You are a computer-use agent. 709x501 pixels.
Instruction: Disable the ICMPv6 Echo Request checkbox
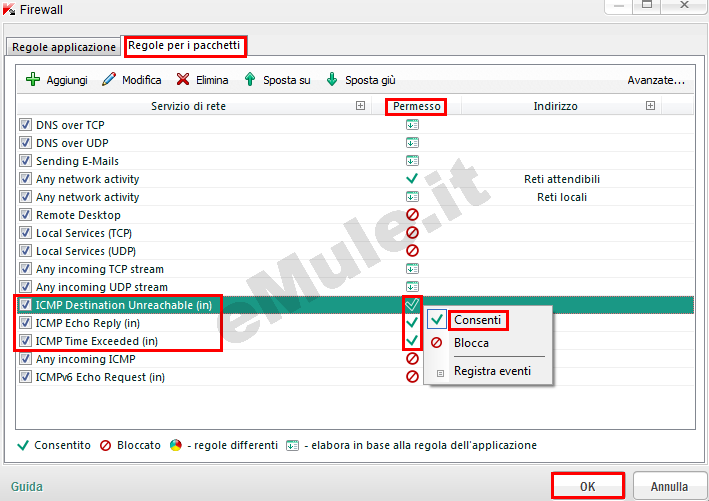[x=26, y=377]
